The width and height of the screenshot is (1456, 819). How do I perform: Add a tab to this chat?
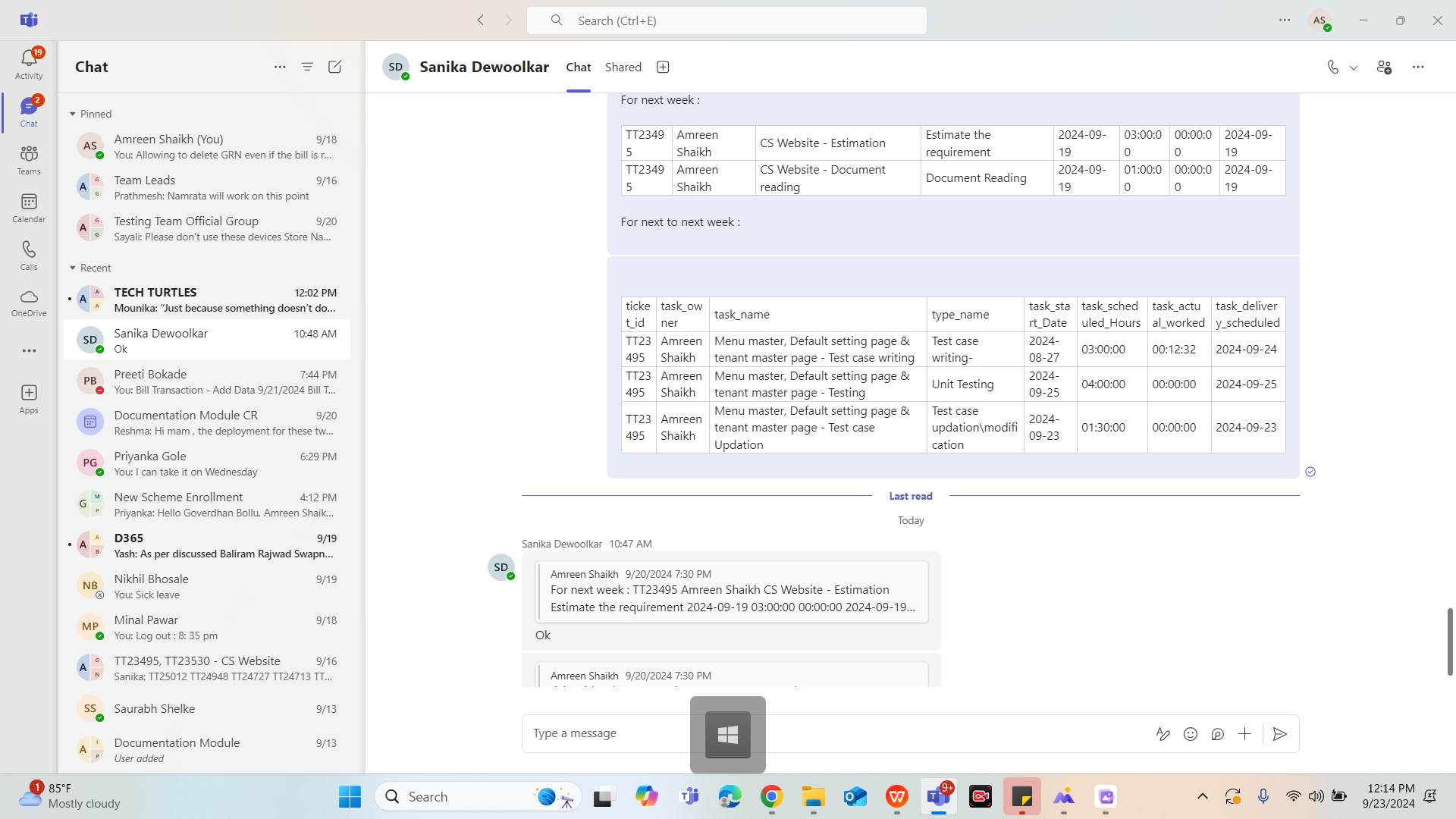click(x=663, y=67)
